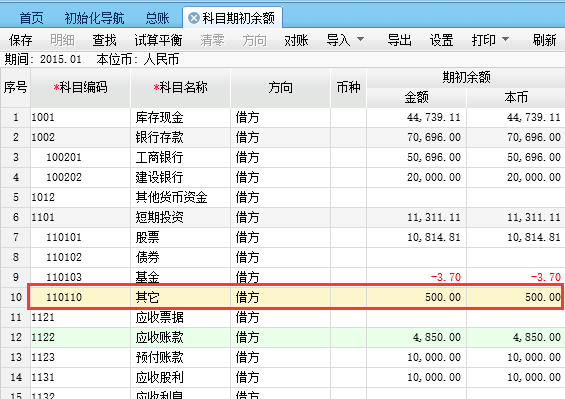Click row number 10 header cell

(15, 297)
